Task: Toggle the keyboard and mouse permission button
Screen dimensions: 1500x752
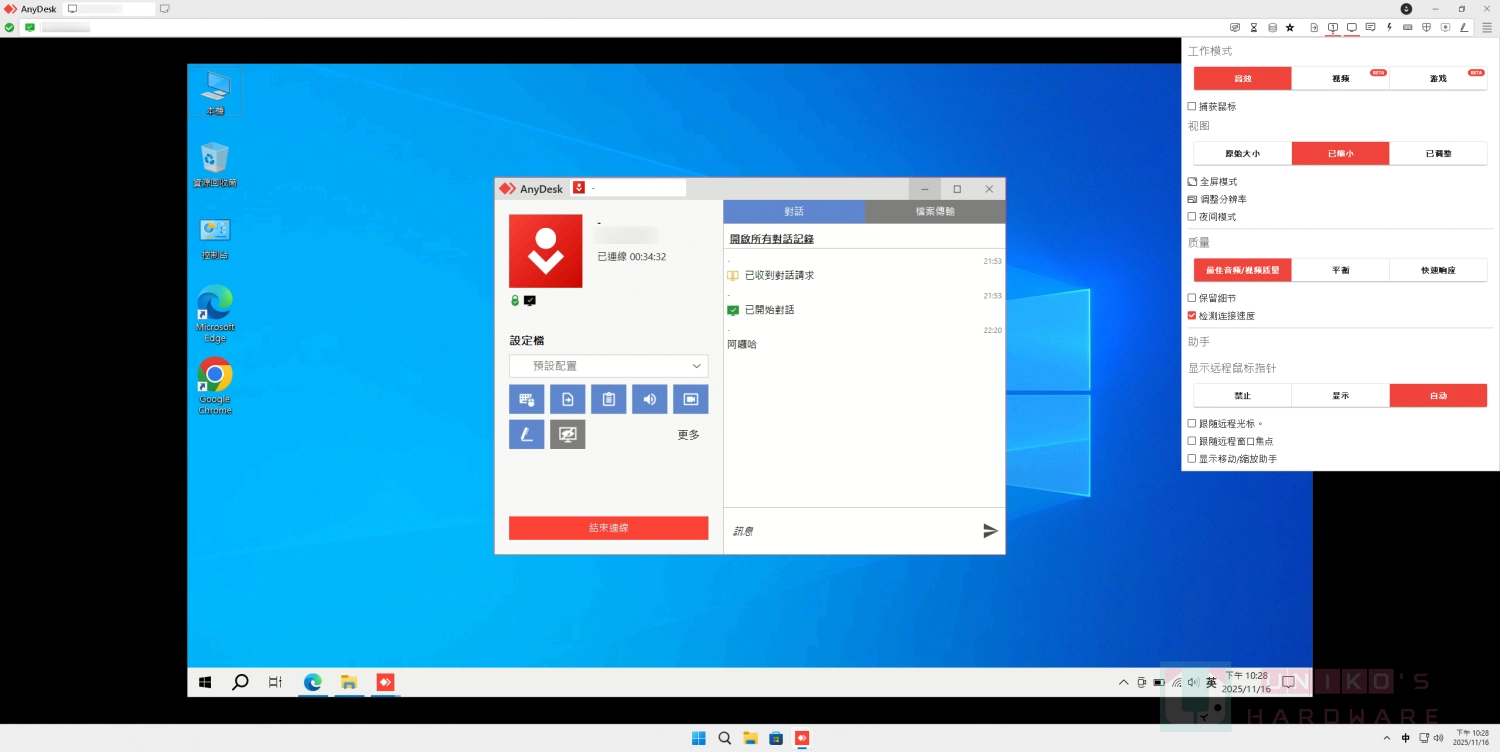Action: (526, 399)
